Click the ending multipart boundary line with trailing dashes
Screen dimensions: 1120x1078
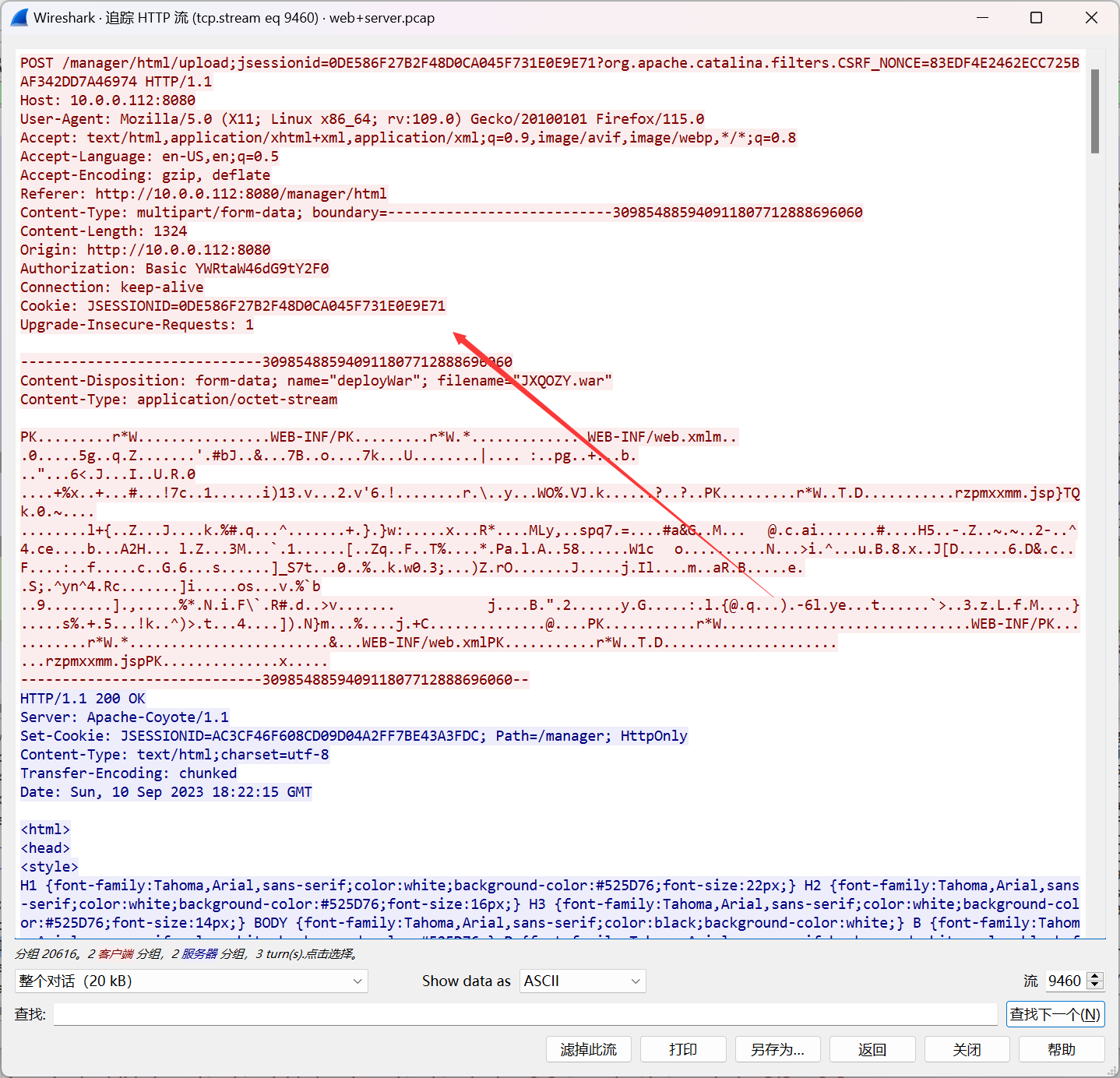(x=275, y=680)
